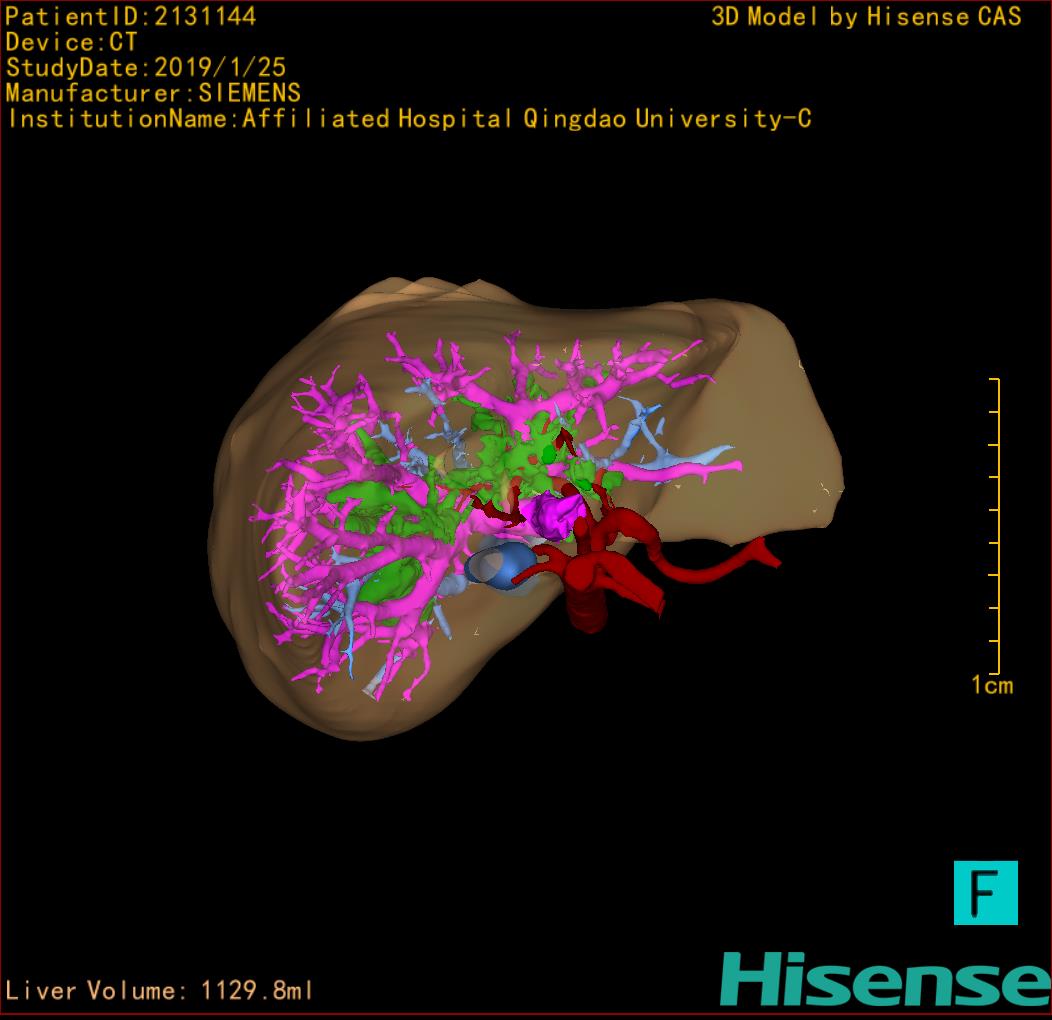Click the '3D Model by Hisense CAS' caption
The height and width of the screenshot is (1020, 1052).
[x=866, y=16]
